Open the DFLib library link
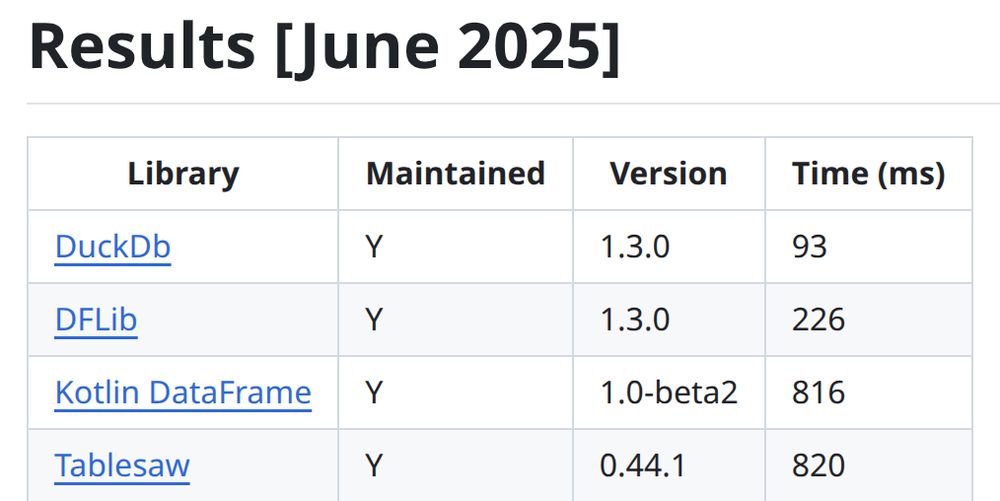 pos(96,319)
